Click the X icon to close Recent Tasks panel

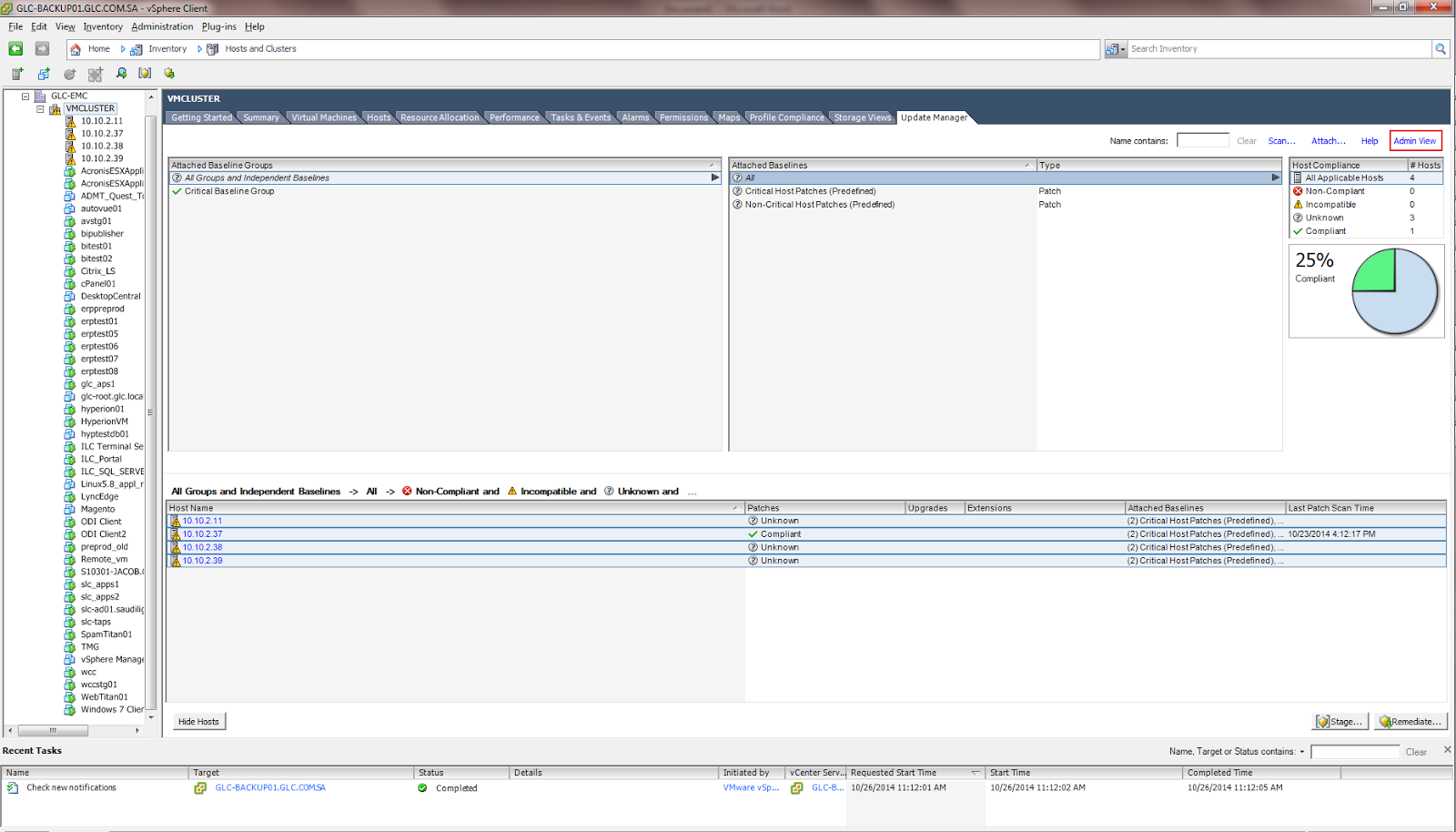(x=1447, y=750)
